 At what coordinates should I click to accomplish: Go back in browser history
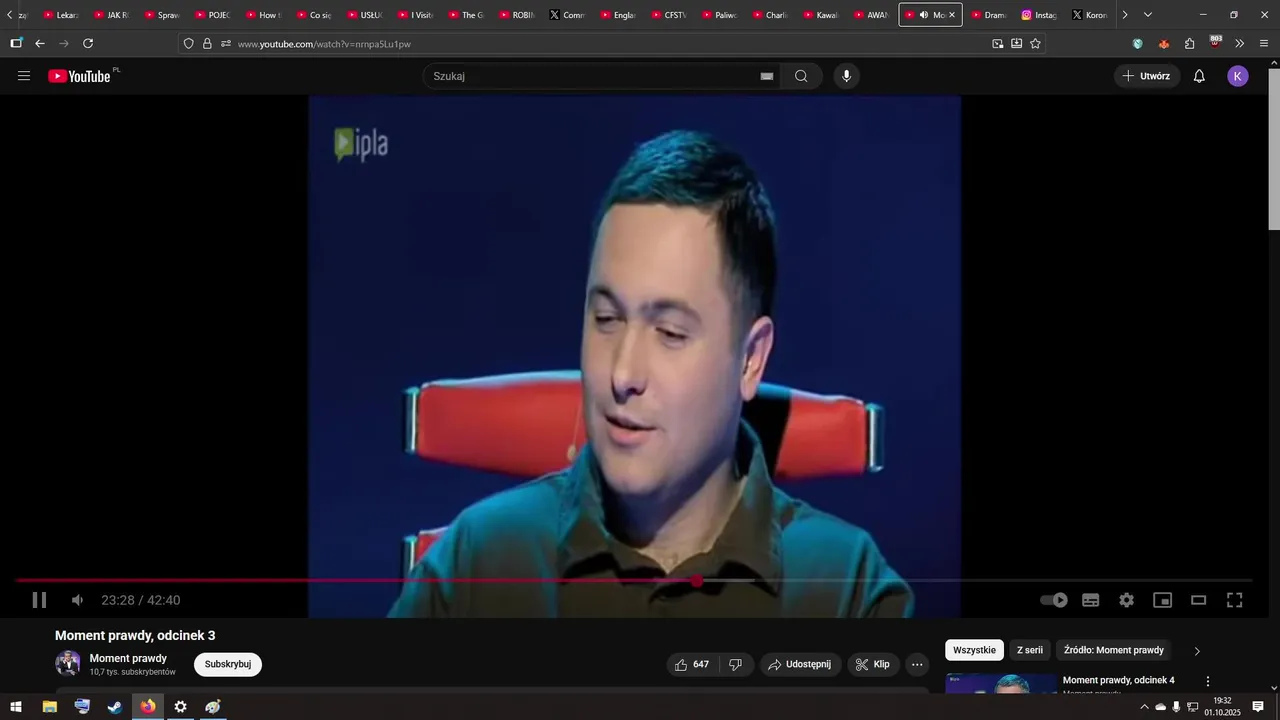pyautogui.click(x=40, y=43)
